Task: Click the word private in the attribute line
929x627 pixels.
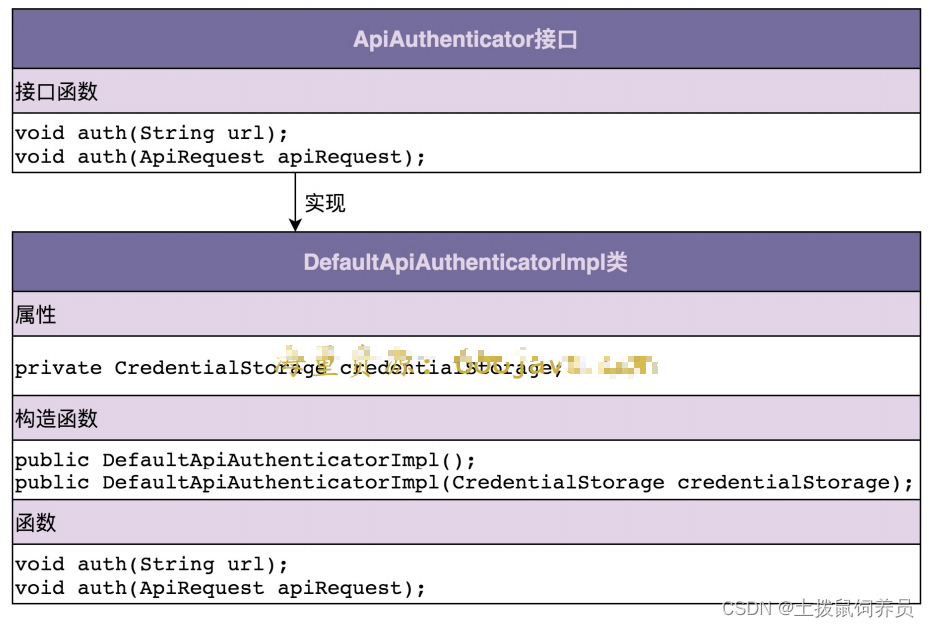Action: 58,368
